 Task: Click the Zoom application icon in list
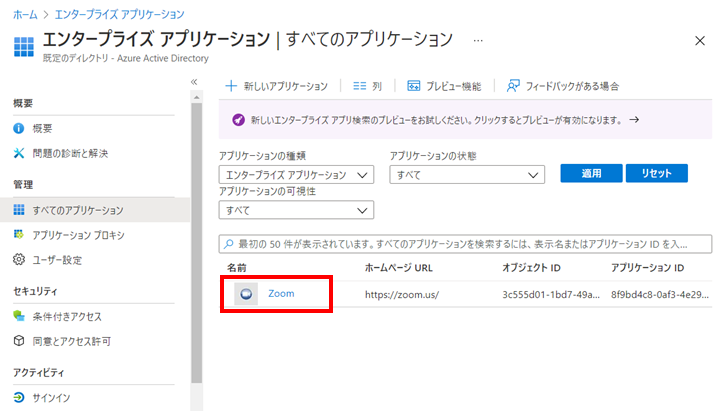point(246,294)
